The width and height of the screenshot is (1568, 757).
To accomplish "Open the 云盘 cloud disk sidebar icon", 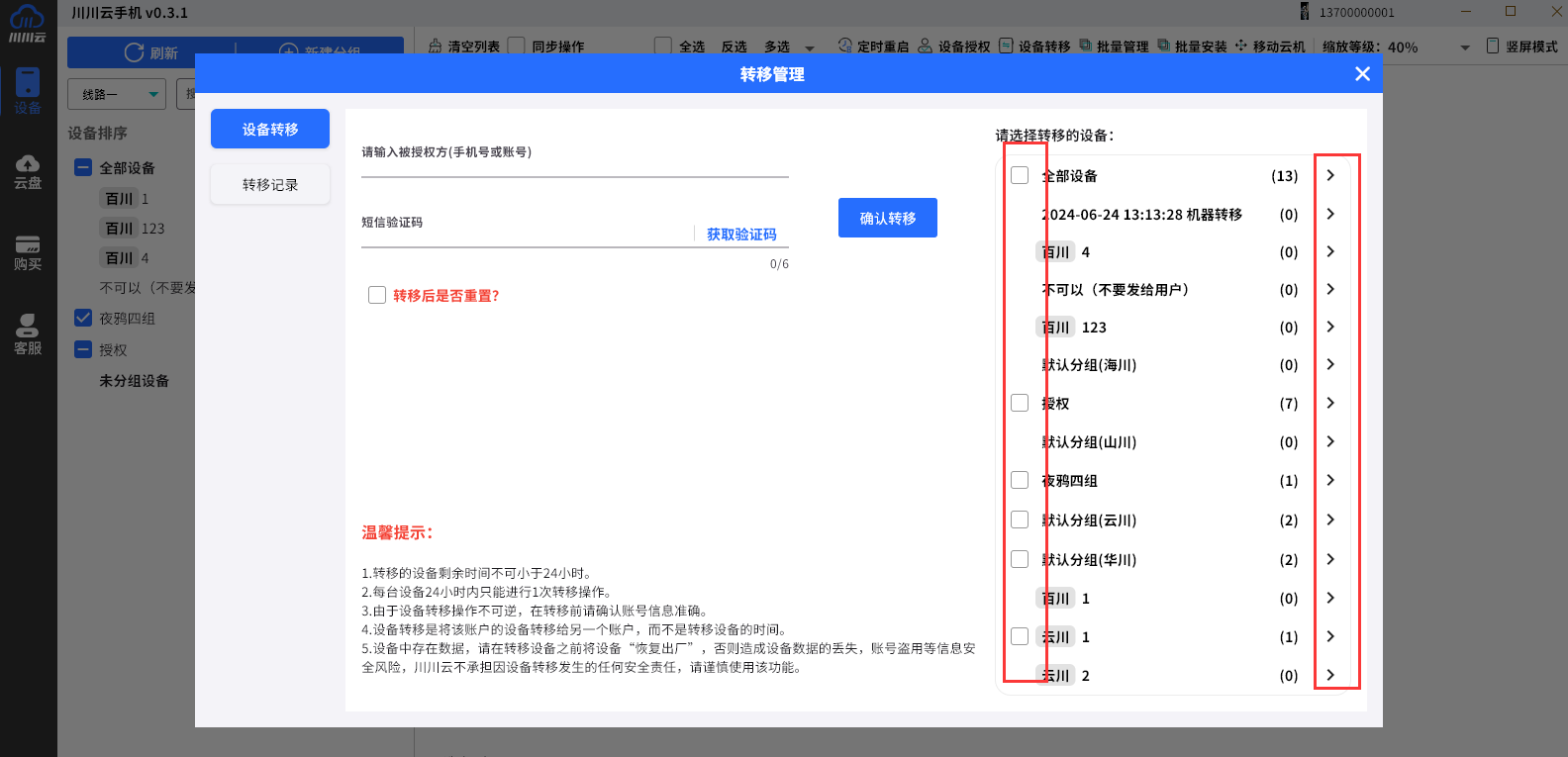I will click(28, 171).
